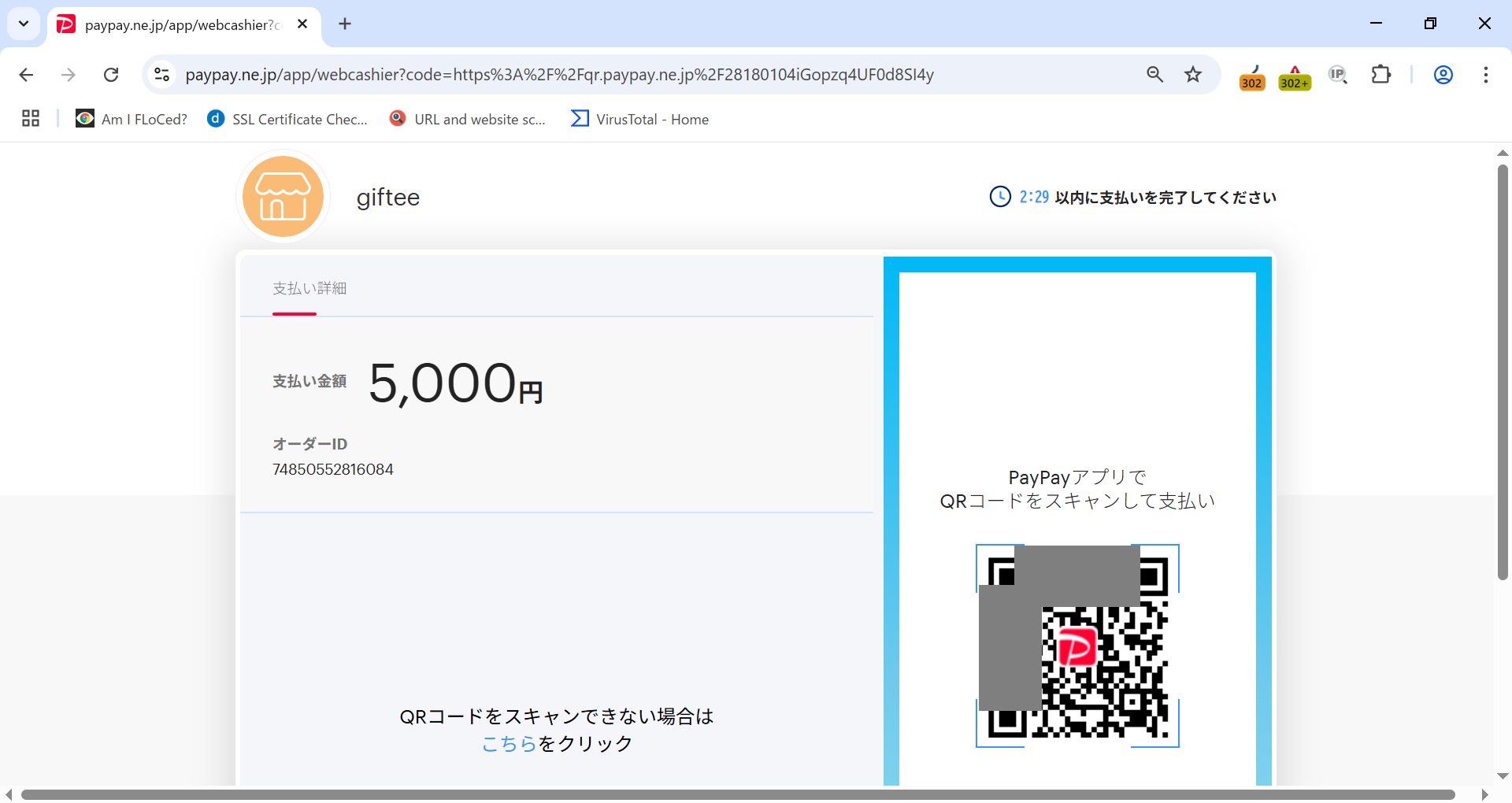The height and width of the screenshot is (803, 1512).
Task: Click the giftee merchant name
Action: (388, 197)
